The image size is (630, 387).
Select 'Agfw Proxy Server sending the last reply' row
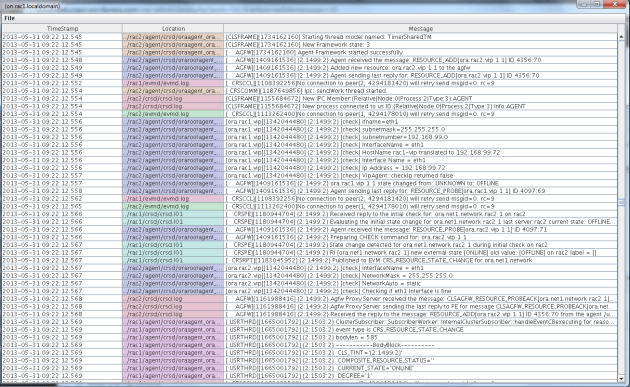pyautogui.click(x=420, y=307)
